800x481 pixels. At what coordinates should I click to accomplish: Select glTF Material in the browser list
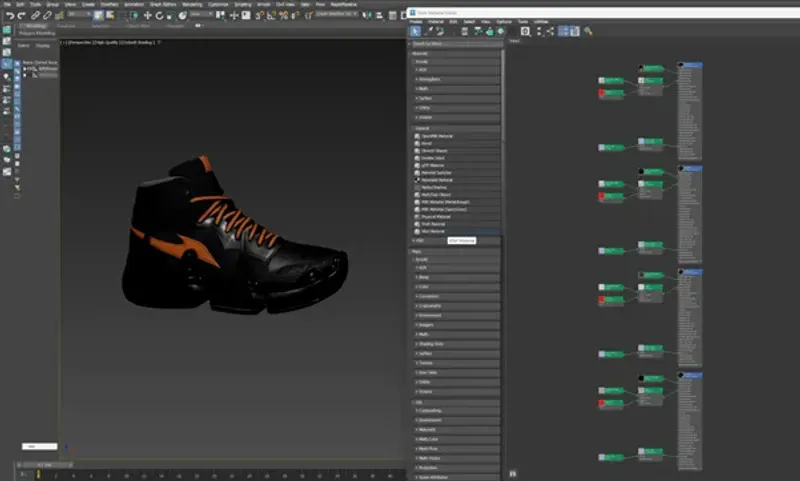433,165
